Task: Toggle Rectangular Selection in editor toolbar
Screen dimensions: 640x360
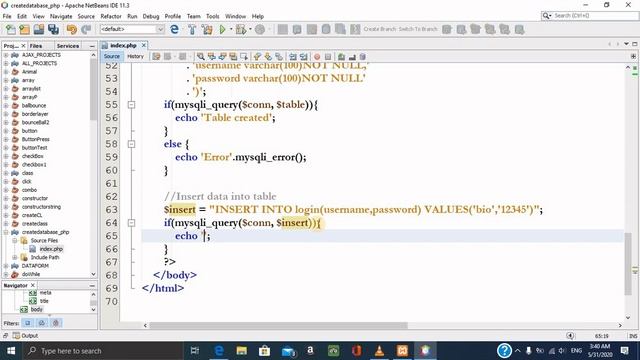Action: (x=244, y=57)
